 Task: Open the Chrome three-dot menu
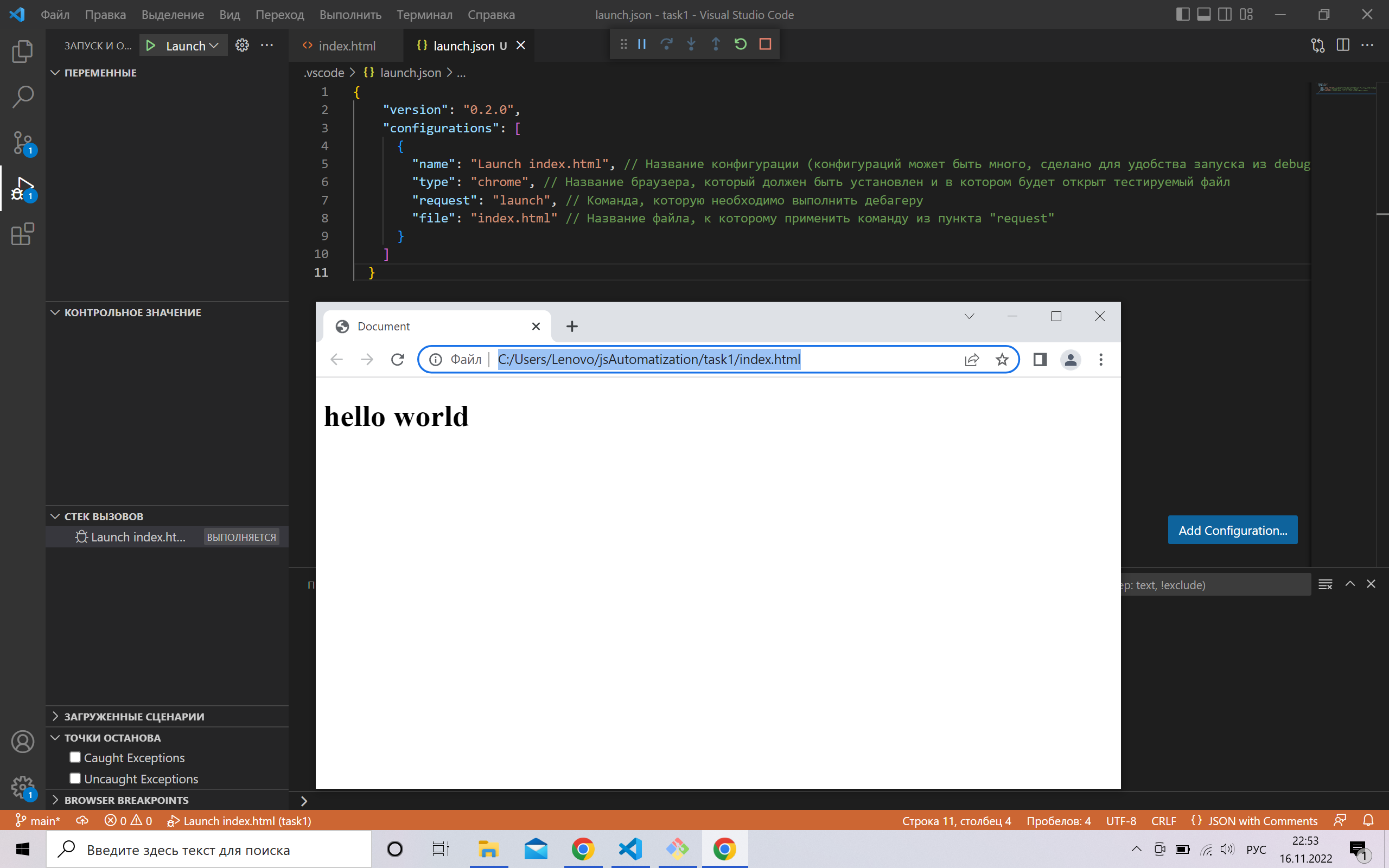pos(1101,359)
